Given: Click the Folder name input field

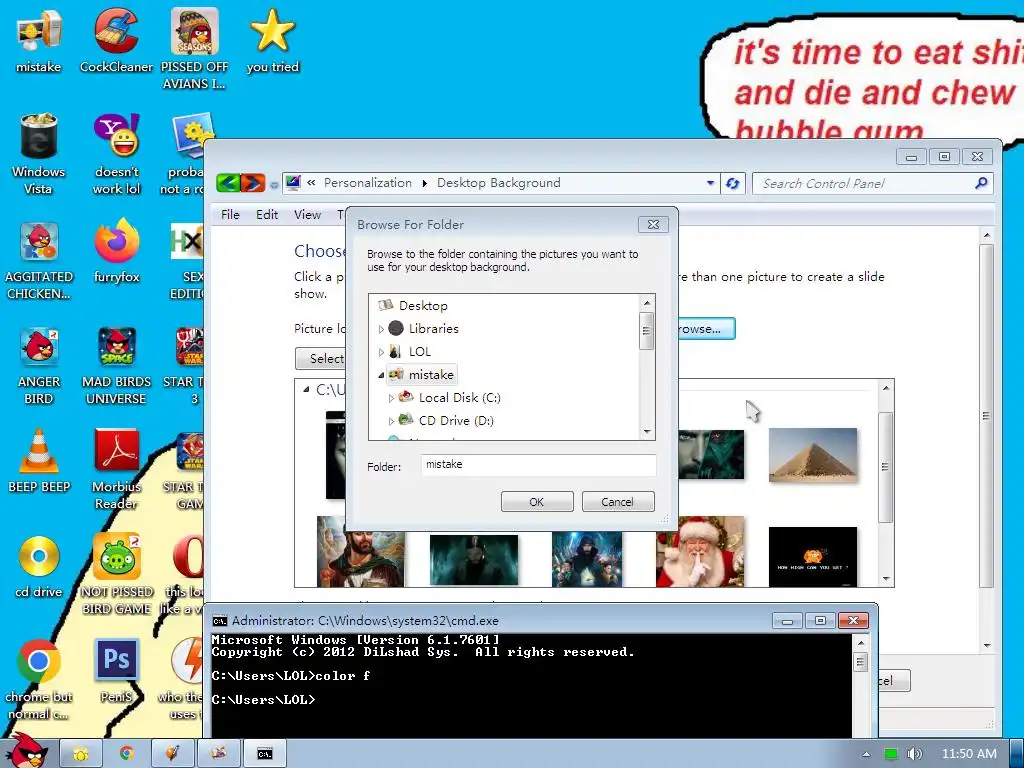Looking at the screenshot, I should pyautogui.click(x=539, y=465).
